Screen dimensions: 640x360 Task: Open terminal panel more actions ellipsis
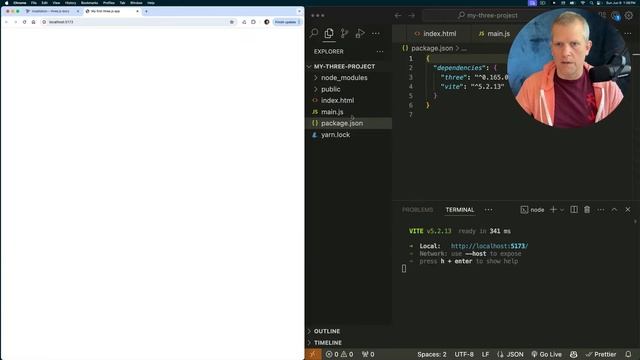[x=601, y=210]
